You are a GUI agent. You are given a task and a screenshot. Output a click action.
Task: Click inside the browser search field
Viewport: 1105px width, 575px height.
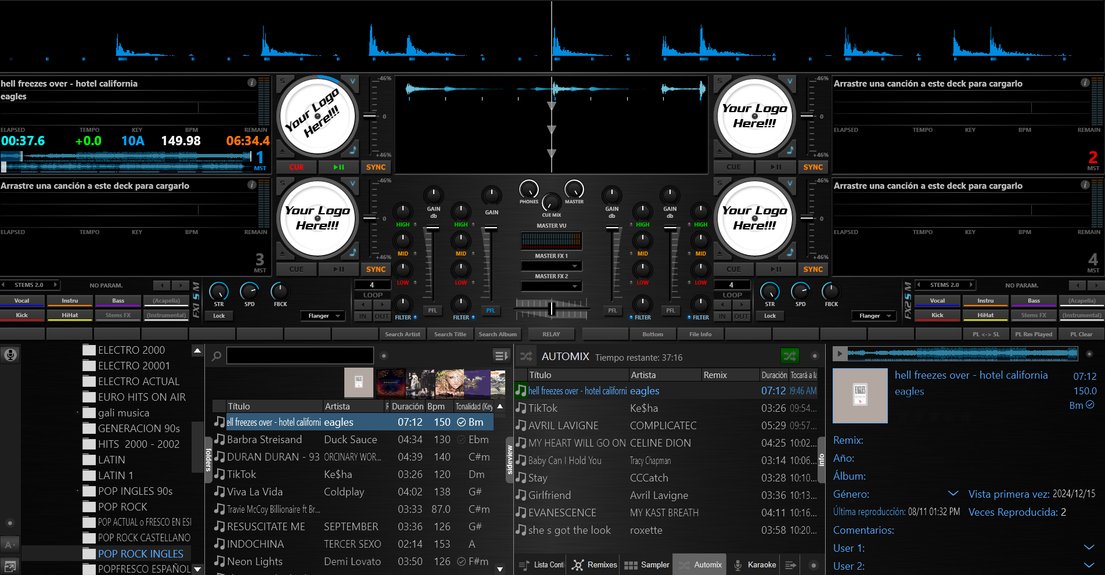[x=300, y=355]
